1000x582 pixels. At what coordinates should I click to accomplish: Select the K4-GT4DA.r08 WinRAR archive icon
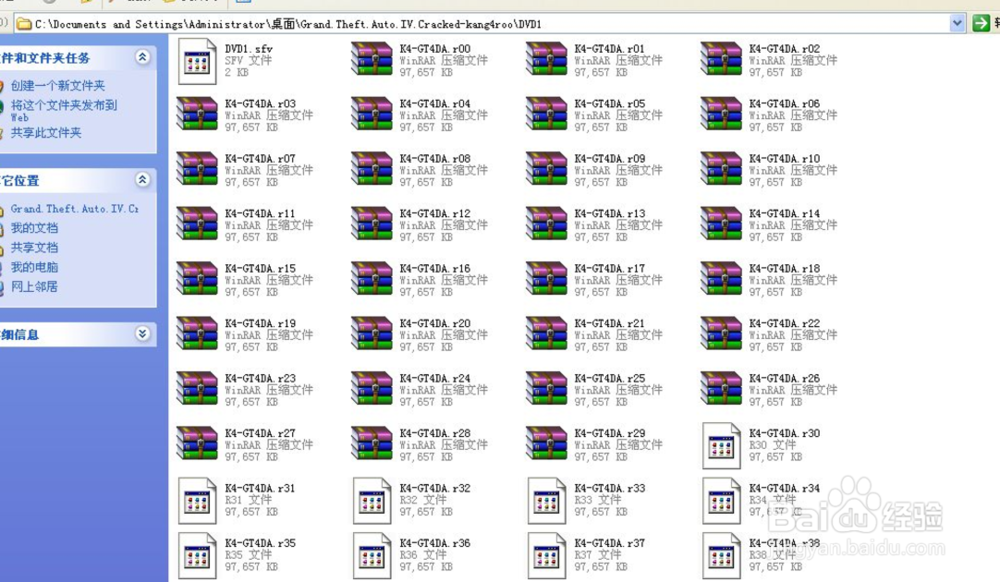(x=372, y=169)
